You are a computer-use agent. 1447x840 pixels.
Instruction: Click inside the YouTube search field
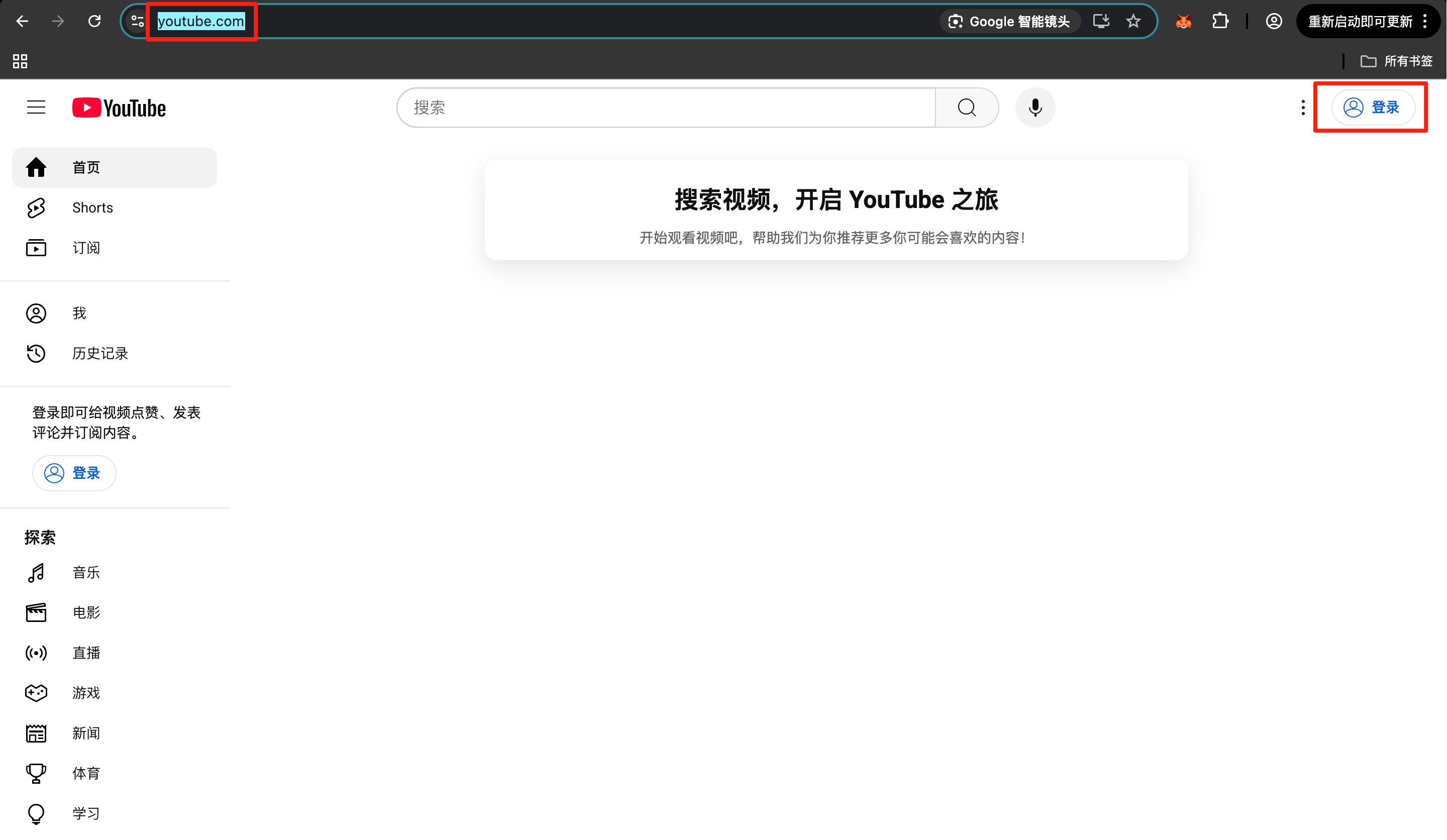[x=666, y=108]
